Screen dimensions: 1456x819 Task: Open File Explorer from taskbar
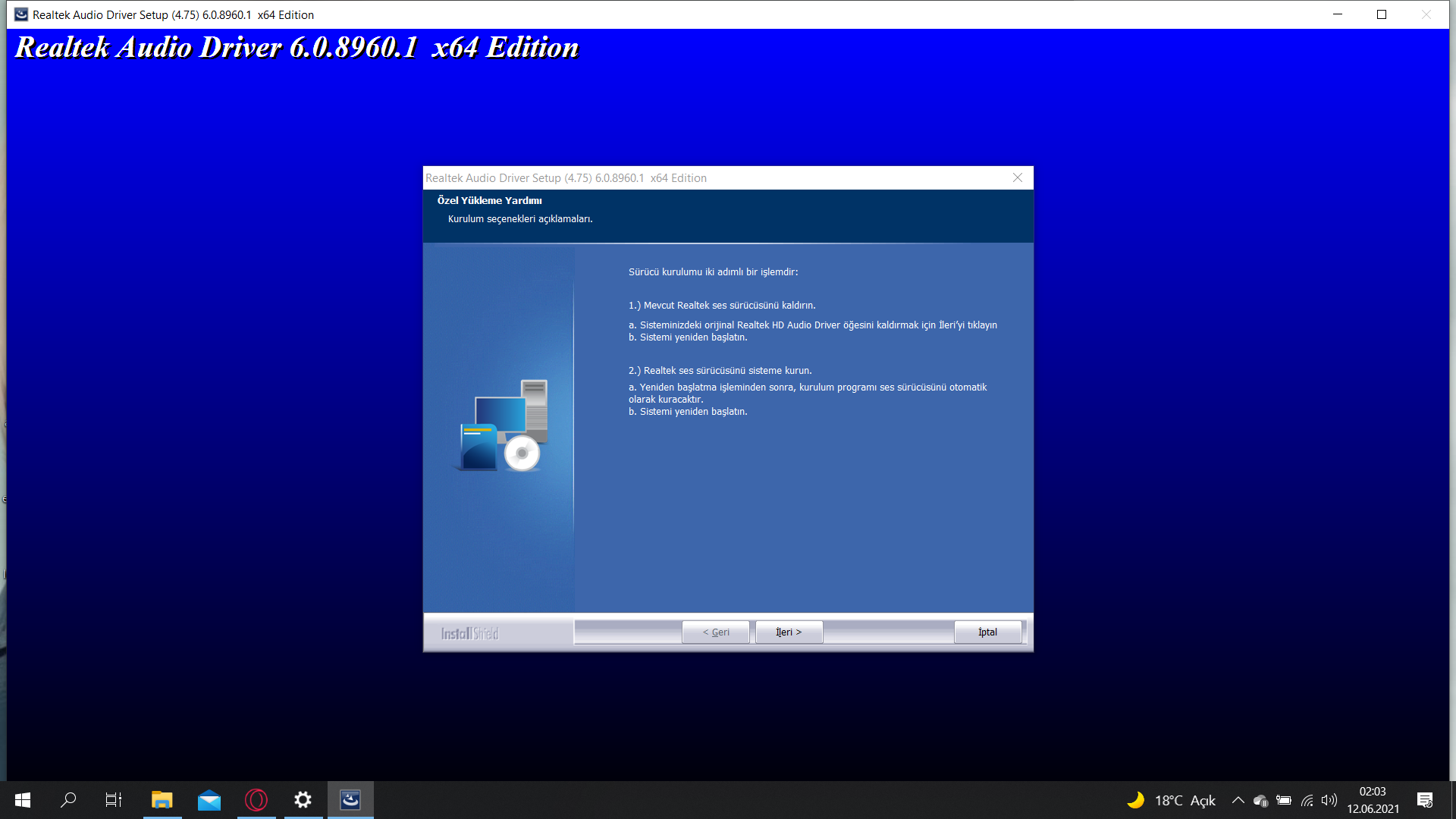(162, 800)
